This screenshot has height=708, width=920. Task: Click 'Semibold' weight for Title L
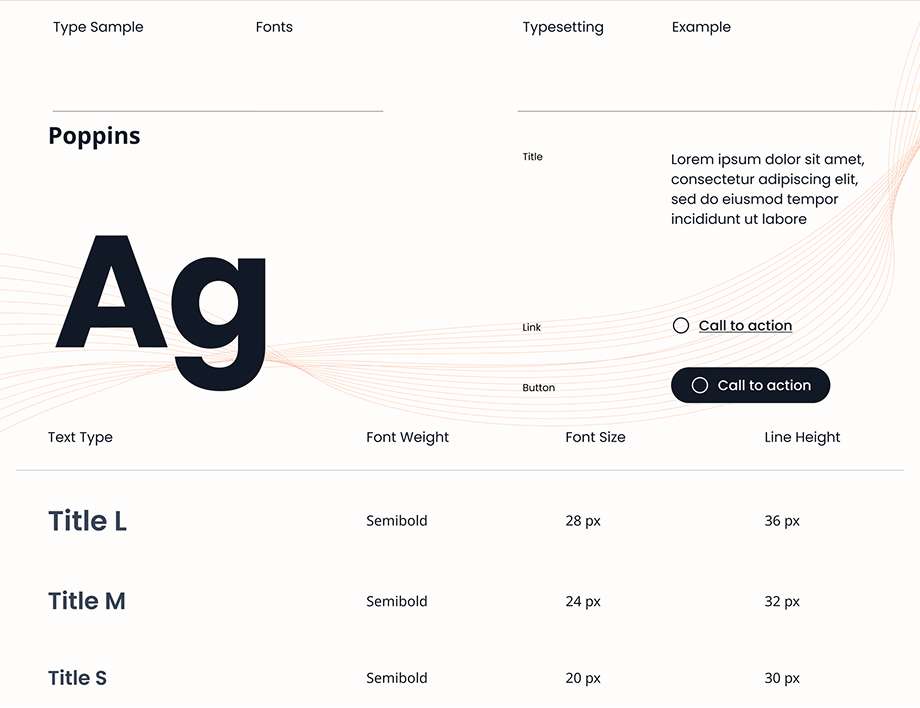(x=397, y=520)
